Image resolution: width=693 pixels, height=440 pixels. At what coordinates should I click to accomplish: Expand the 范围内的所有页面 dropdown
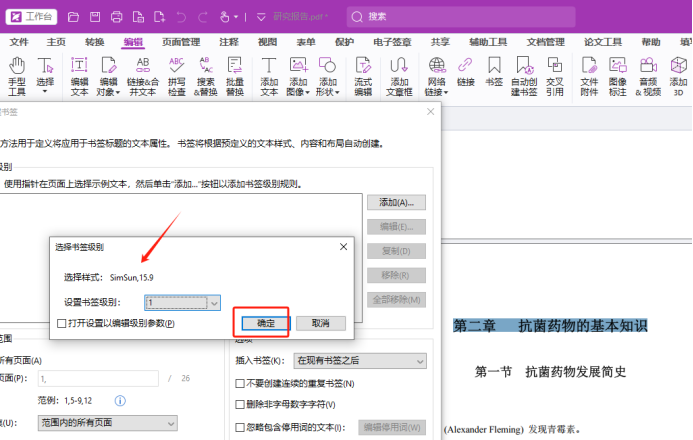169,424
